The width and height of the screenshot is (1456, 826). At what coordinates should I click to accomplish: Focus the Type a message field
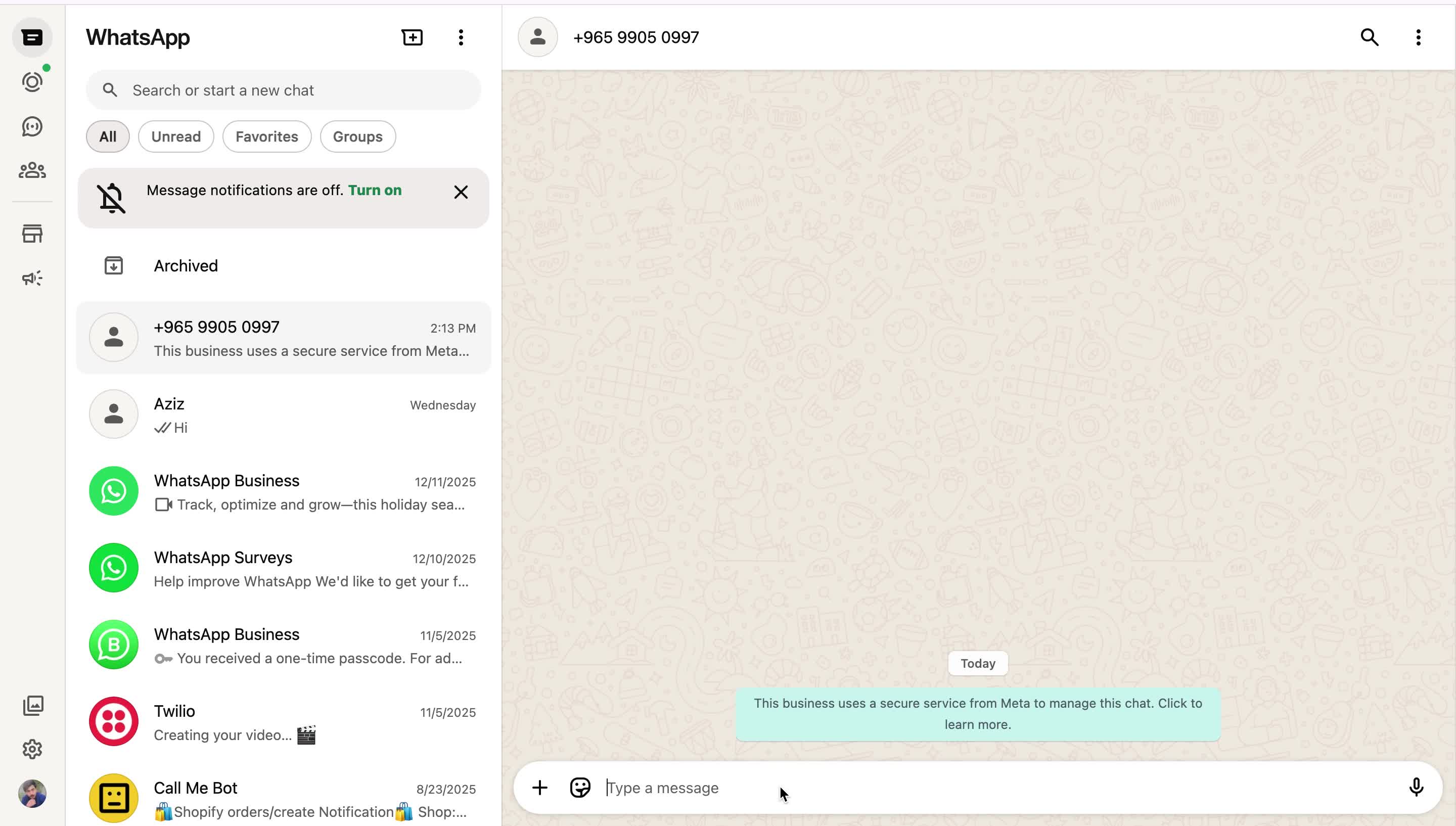click(998, 788)
